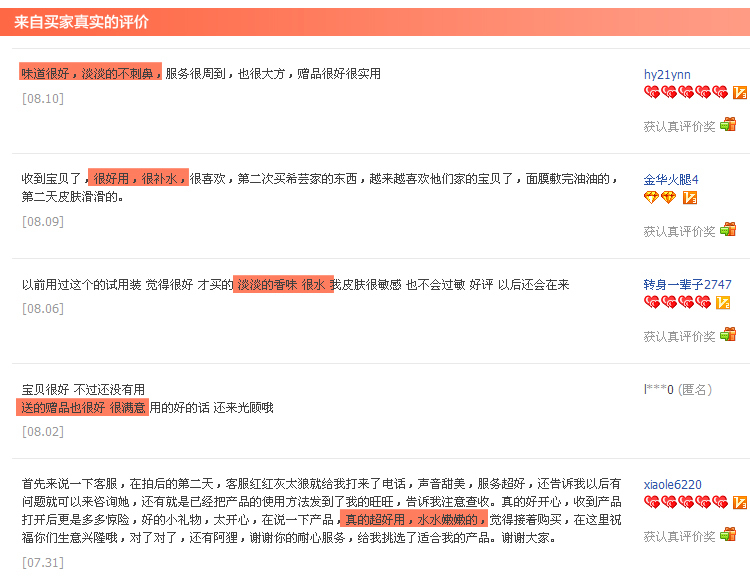
Task: Click the text 第二天皮肤滑滑的。
Action: 72,197
